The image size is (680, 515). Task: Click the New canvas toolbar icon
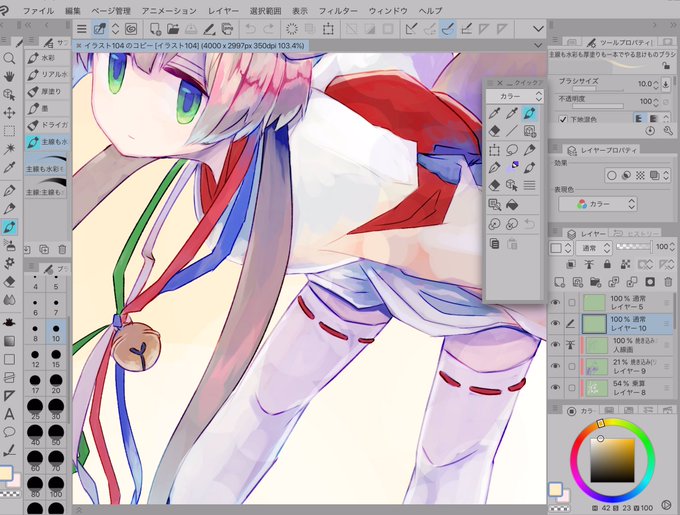point(155,29)
